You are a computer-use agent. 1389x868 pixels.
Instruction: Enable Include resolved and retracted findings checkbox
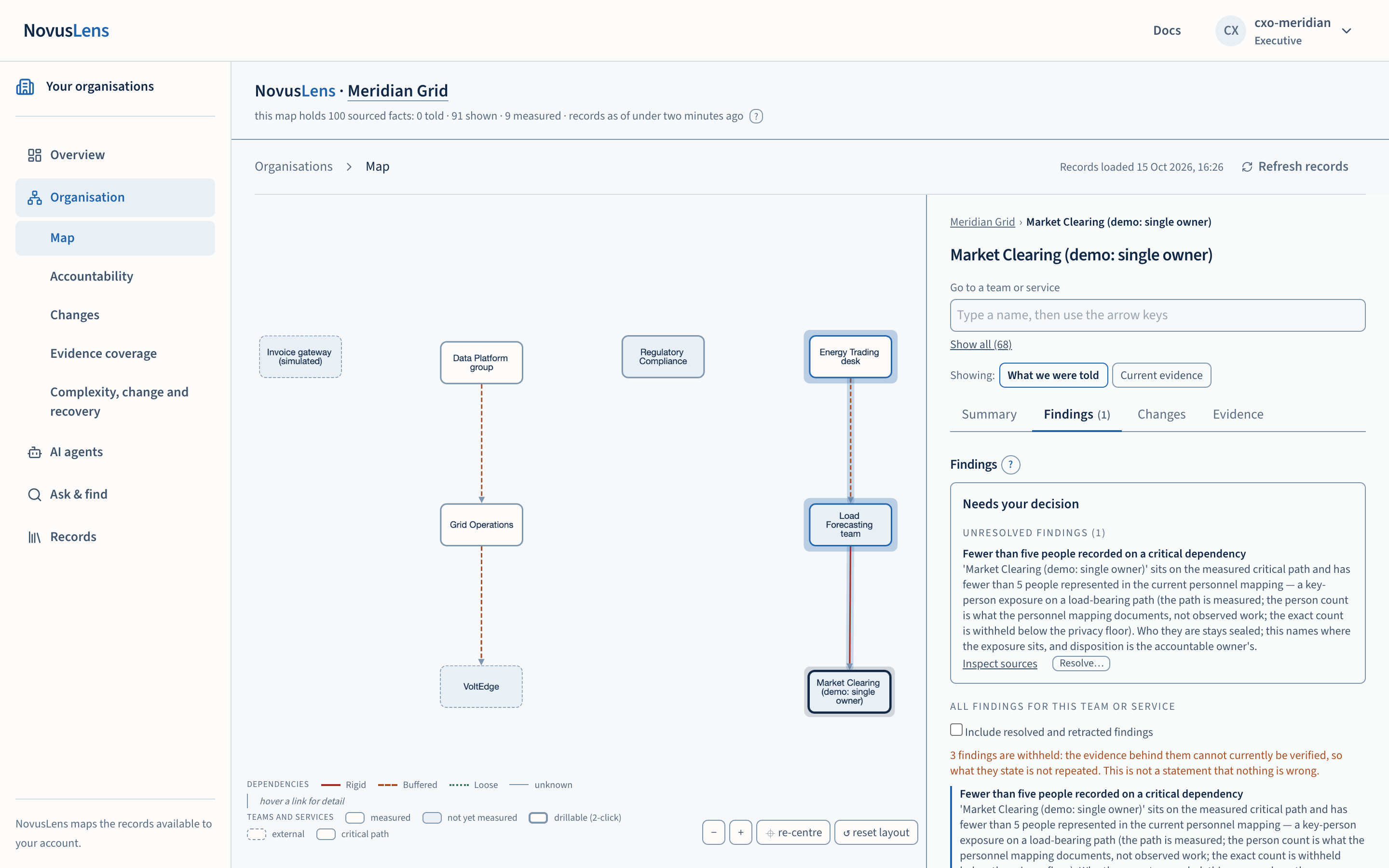[x=956, y=730]
